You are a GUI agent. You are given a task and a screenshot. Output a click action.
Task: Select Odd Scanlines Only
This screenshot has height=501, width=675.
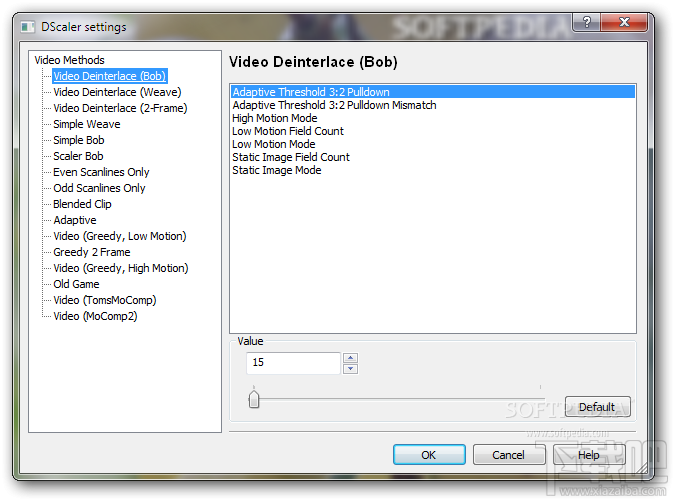coord(99,188)
